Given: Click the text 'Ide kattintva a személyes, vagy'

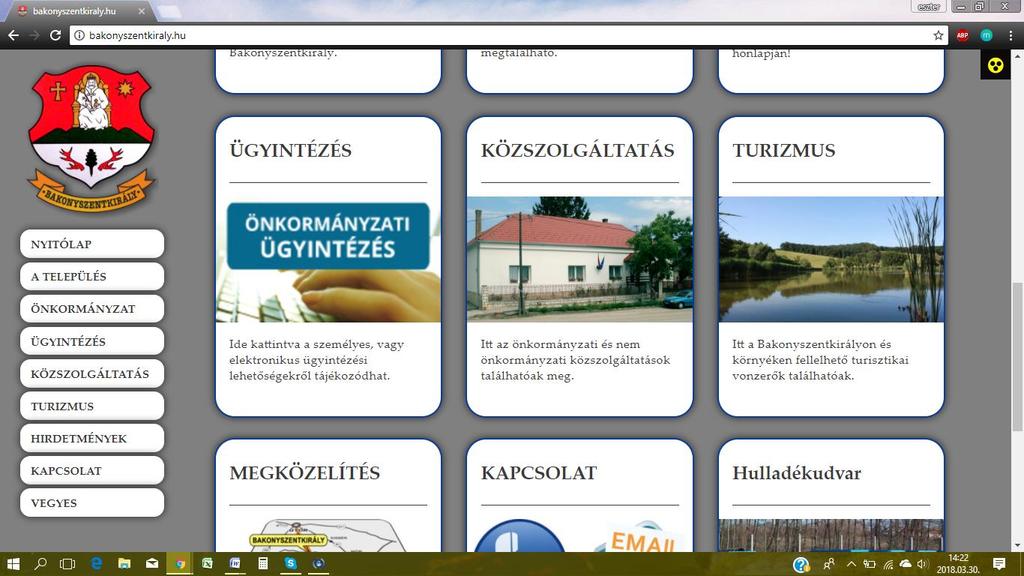Looking at the screenshot, I should (316, 344).
